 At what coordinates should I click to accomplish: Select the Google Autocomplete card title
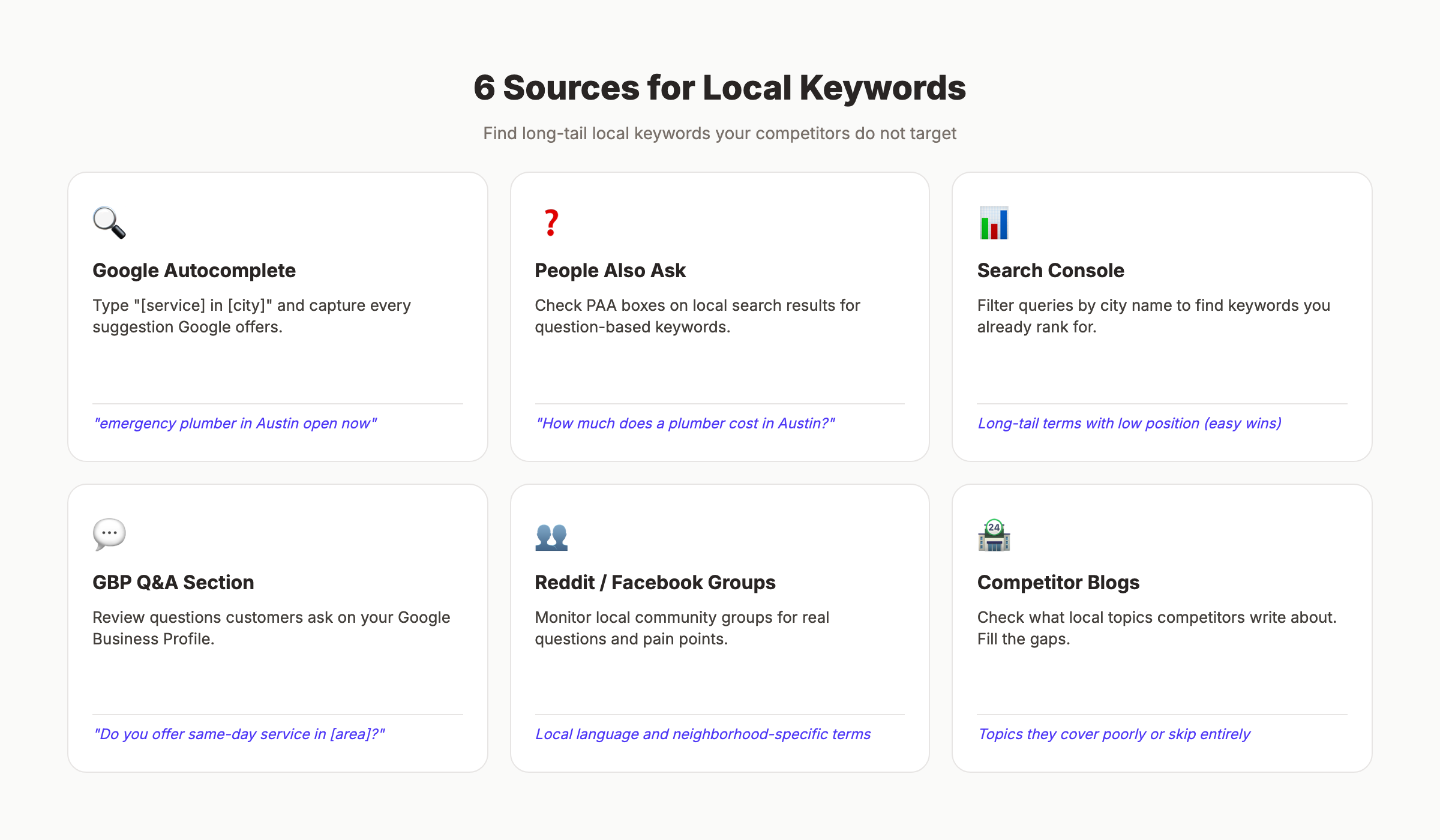[x=194, y=271]
